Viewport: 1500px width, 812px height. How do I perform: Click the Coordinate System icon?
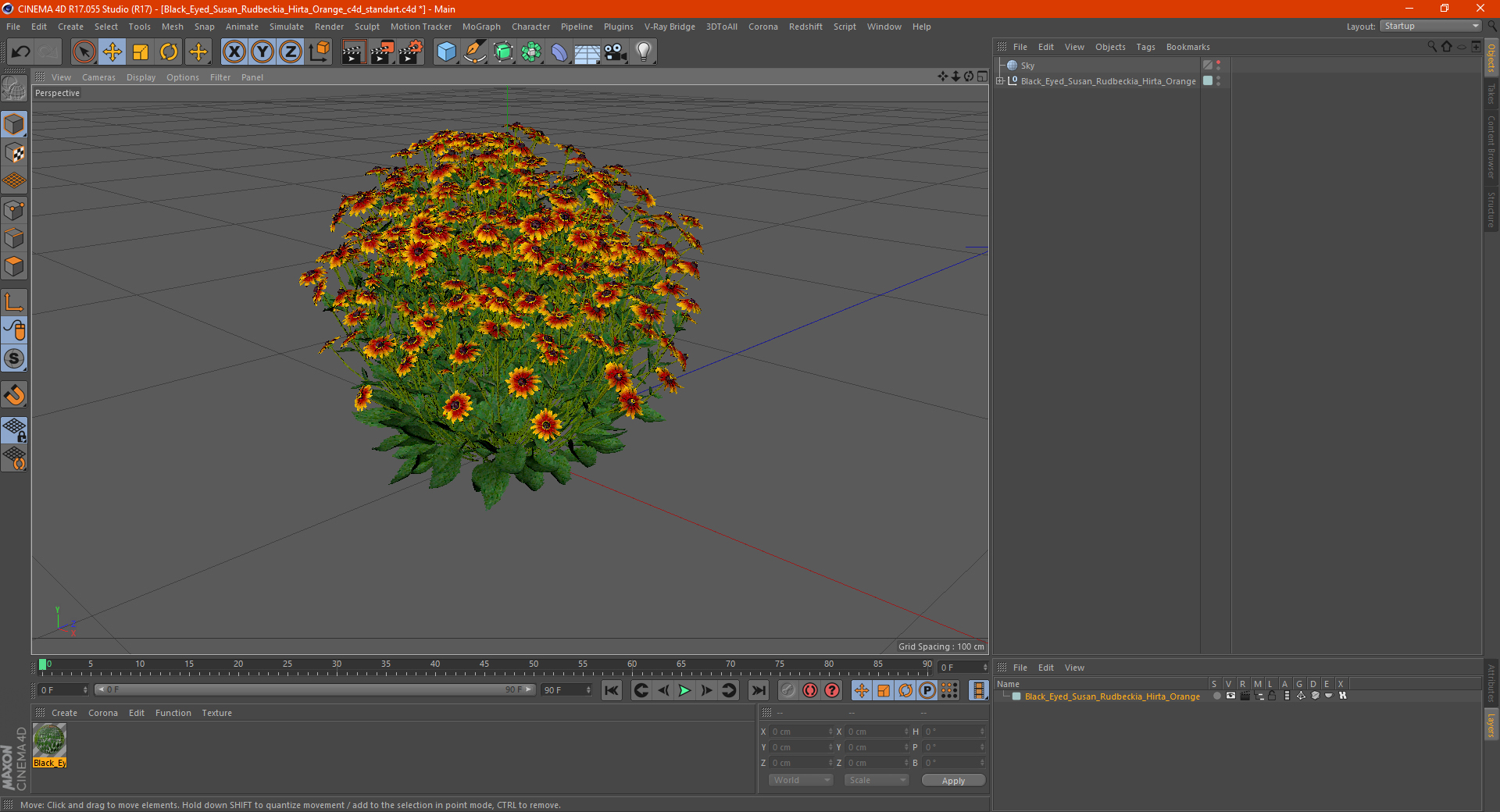coord(319,52)
